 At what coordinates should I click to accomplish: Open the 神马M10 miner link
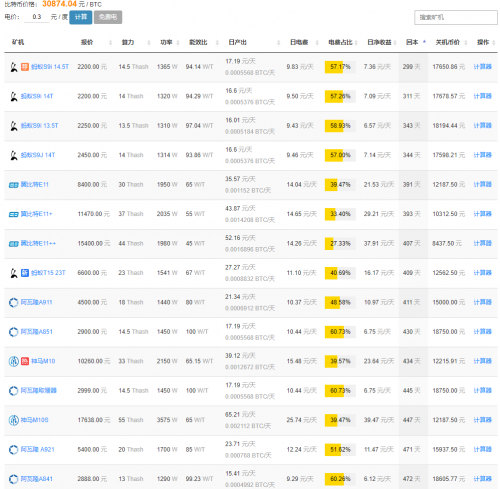coord(43,361)
